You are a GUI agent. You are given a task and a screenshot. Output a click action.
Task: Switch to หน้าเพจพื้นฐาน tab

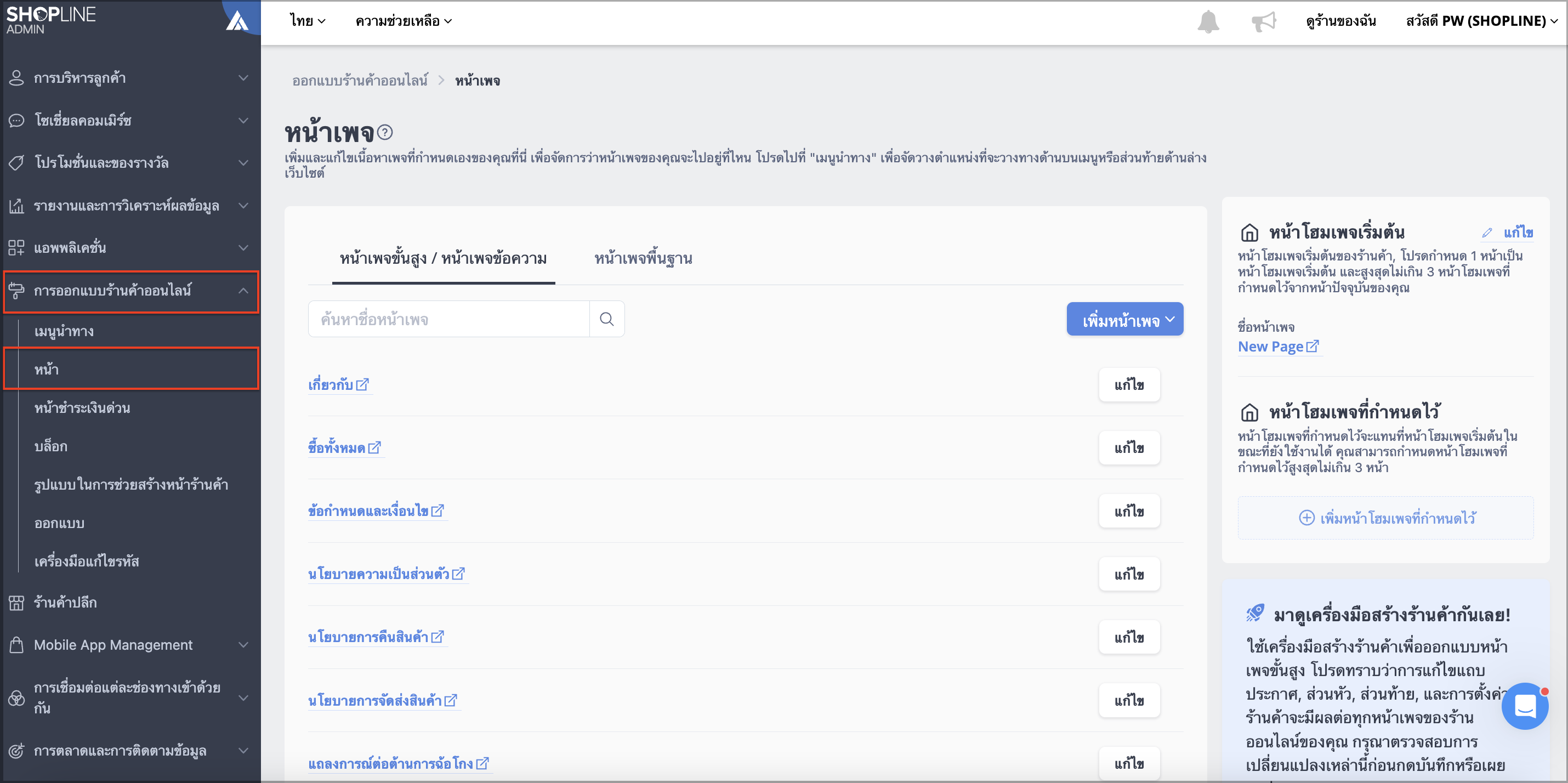[644, 259]
